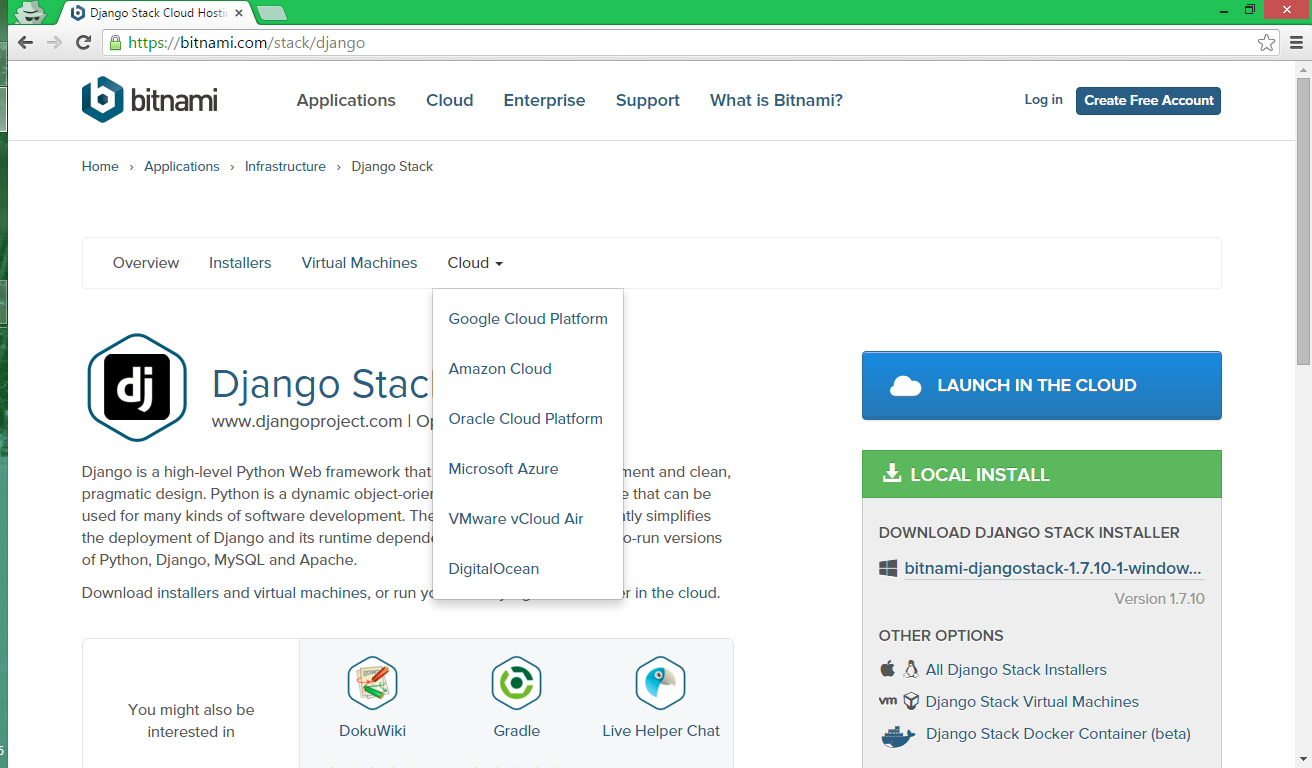
Task: Go to Home breadcrumb
Action: click(x=100, y=167)
